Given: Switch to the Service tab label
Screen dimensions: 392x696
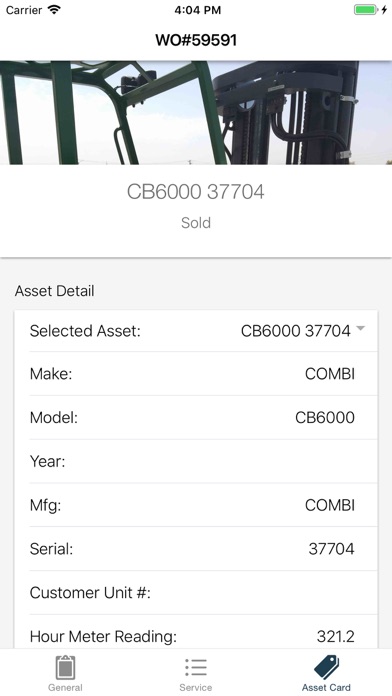Looking at the screenshot, I should pos(196,688).
